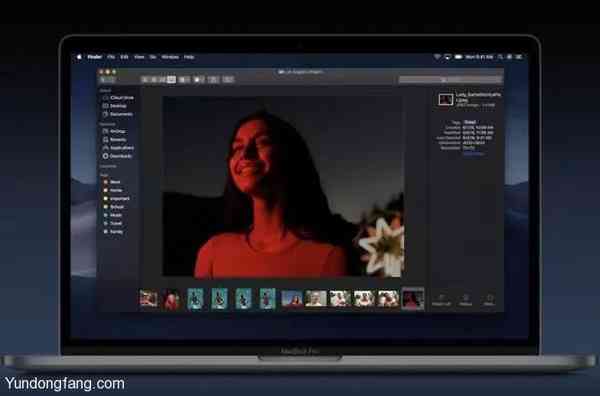
Task: Click the file icon in the preview pane
Action: [445, 99]
